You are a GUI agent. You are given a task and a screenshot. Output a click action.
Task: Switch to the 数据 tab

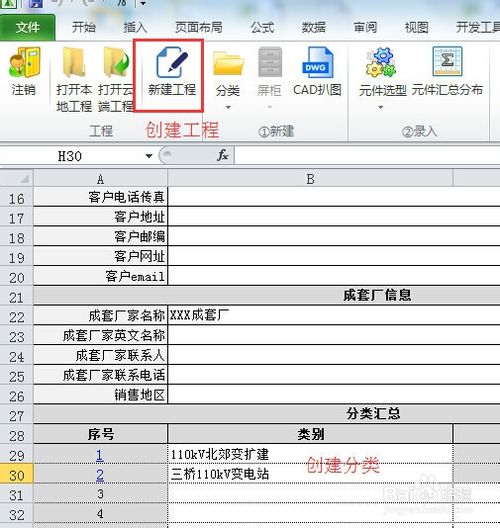313,27
